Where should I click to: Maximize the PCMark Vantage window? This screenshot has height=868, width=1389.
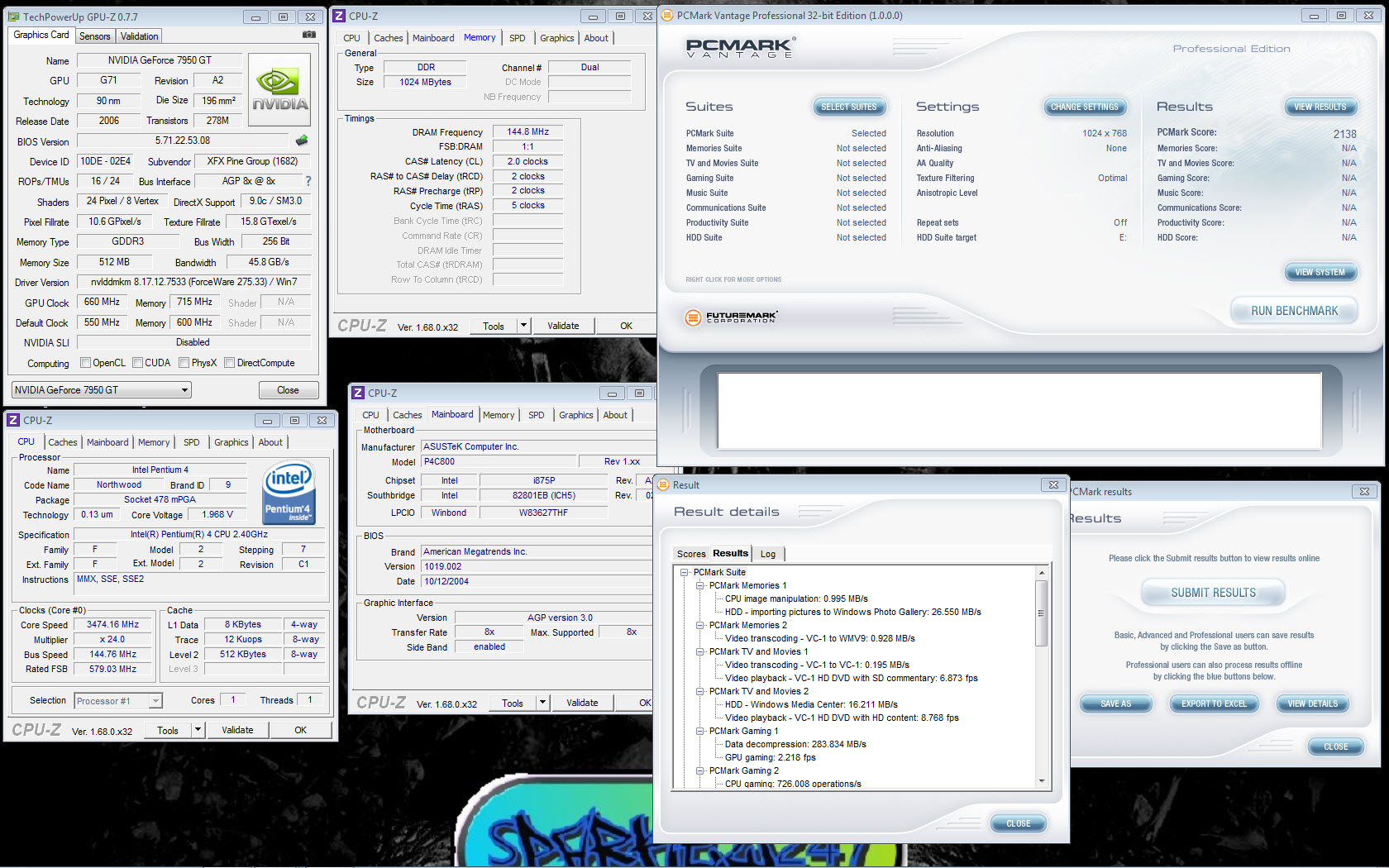click(1341, 15)
